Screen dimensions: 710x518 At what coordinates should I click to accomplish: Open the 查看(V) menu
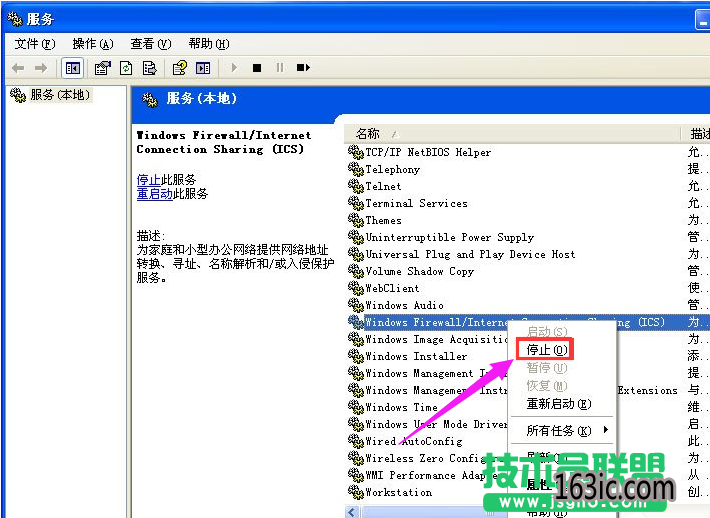pyautogui.click(x=151, y=44)
